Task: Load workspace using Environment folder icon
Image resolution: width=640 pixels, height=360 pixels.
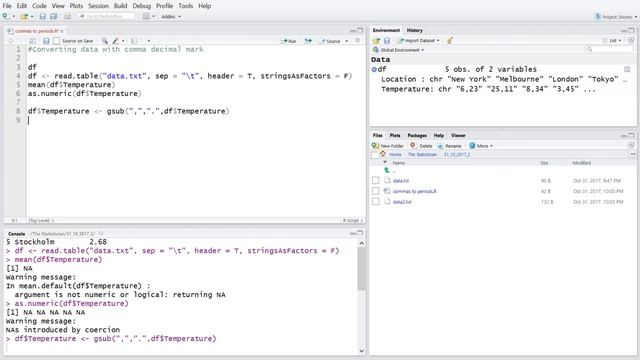Action: click(x=376, y=40)
